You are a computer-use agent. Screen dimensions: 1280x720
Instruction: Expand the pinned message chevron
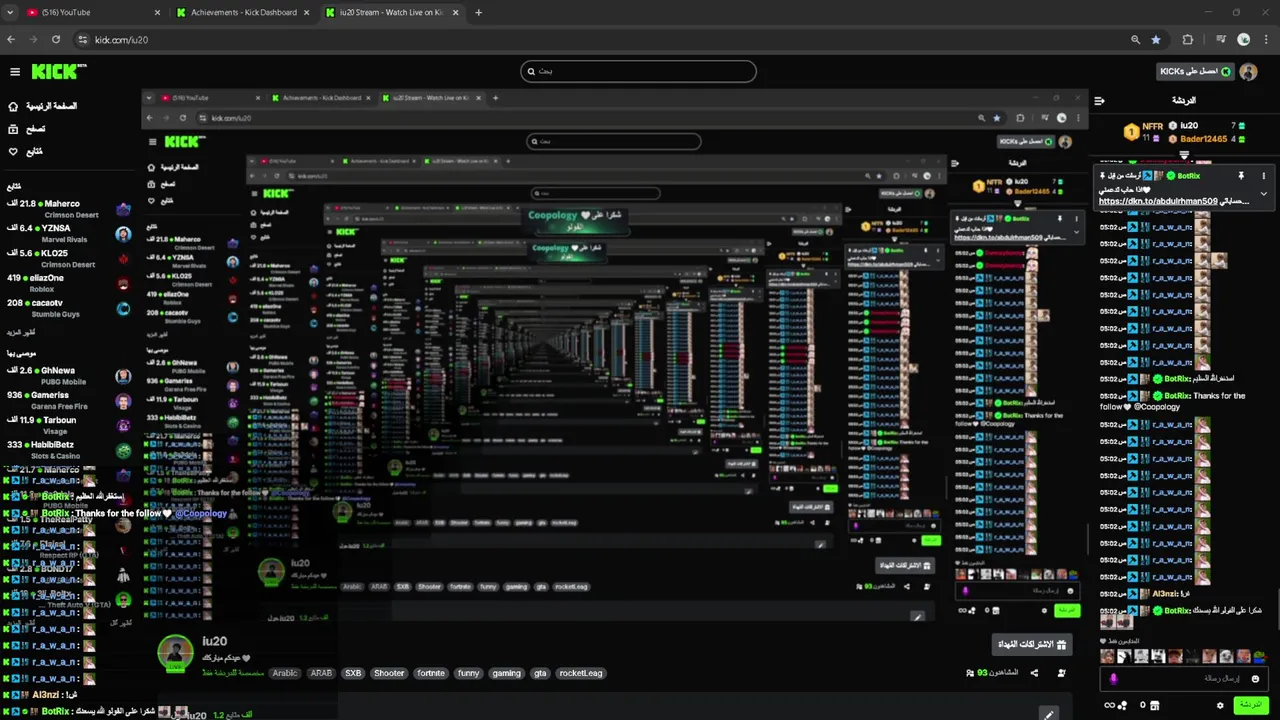point(1263,194)
